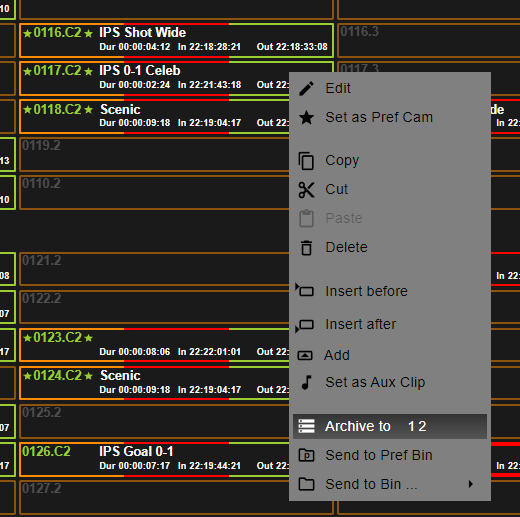Viewport: 520px width, 517px height.
Task: Select empty clip slot 0121.2
Action: (x=154, y=269)
